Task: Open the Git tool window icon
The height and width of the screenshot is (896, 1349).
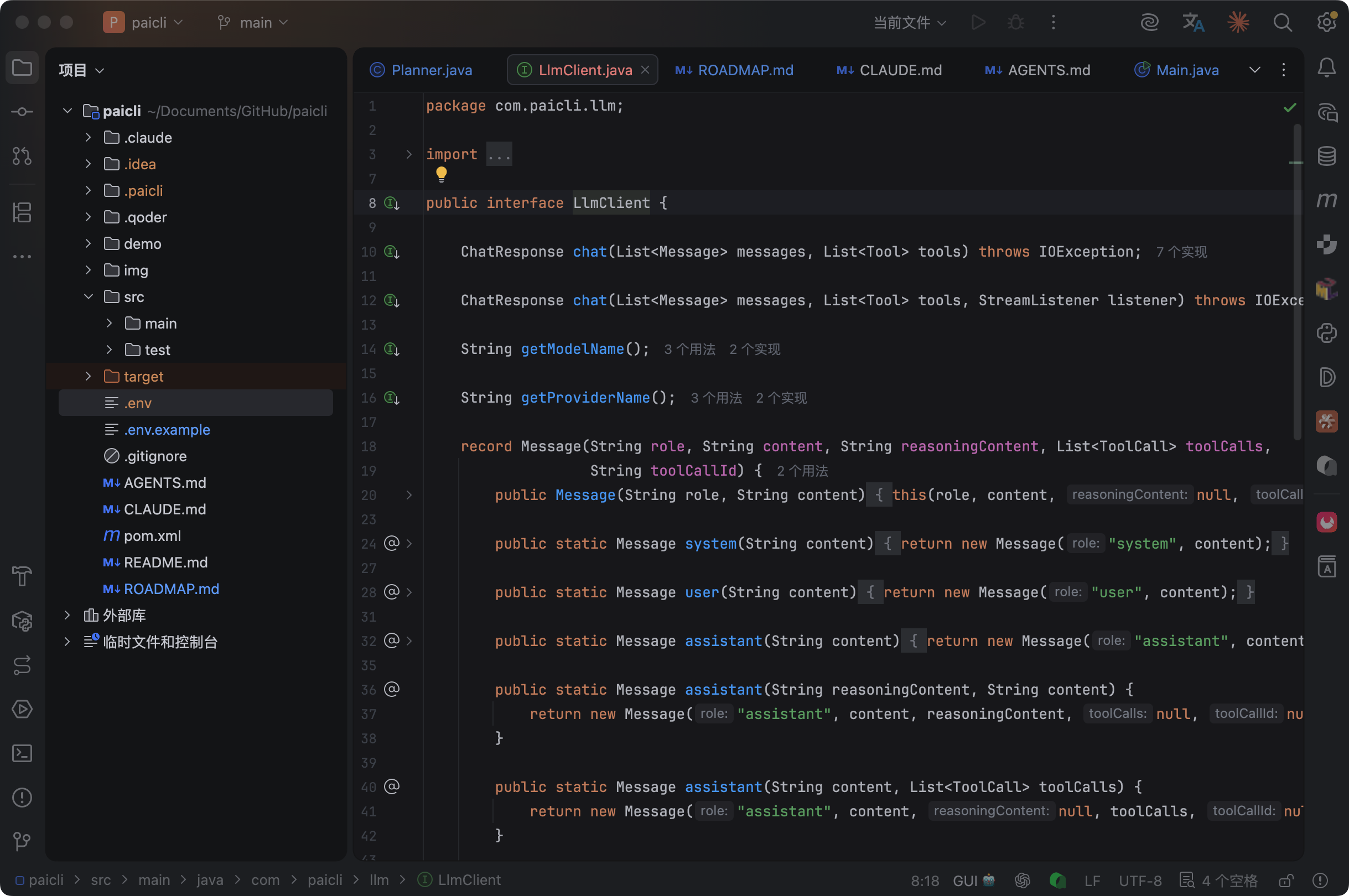Action: pyautogui.click(x=22, y=841)
